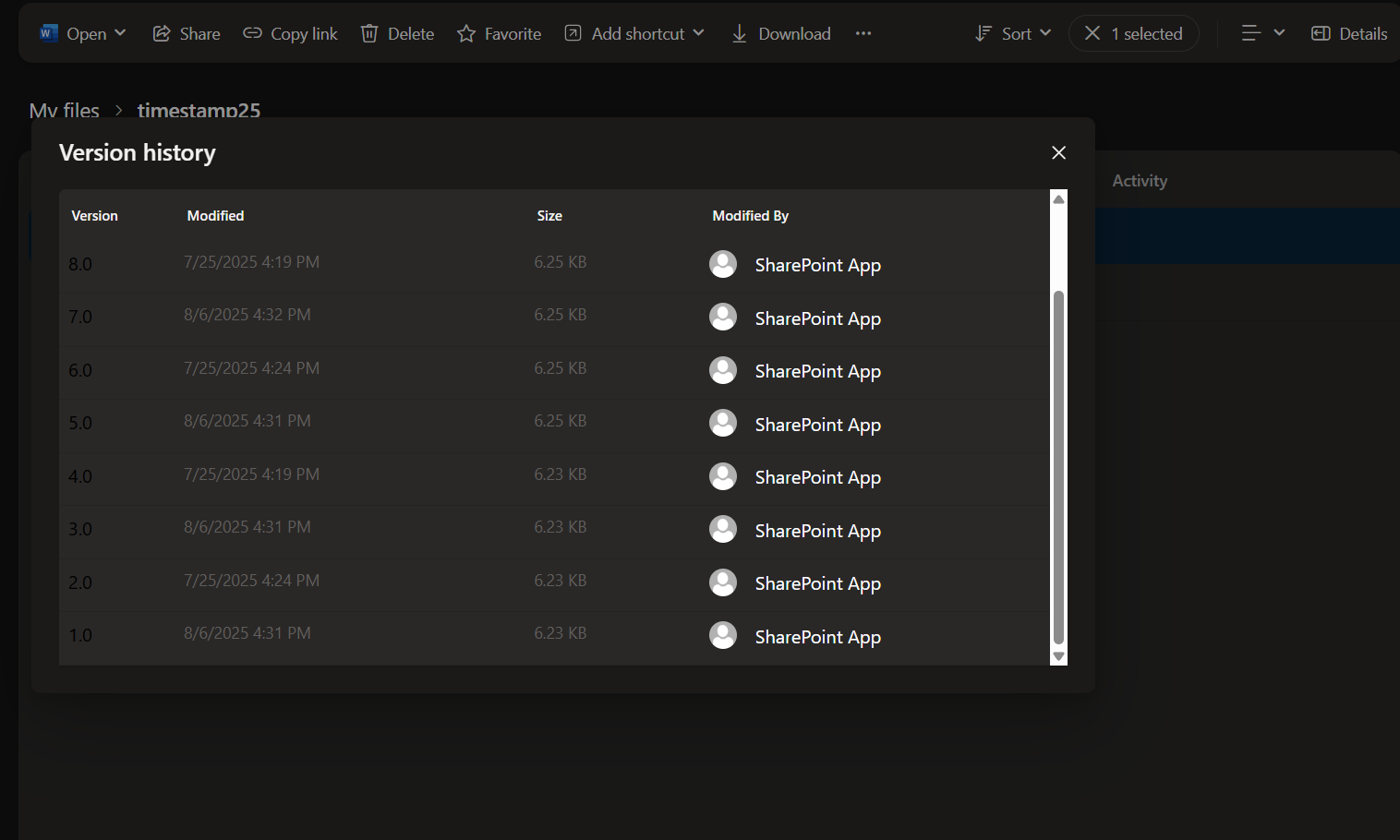The image size is (1400, 840).
Task: Select version 8.0 row
Action: tap(555, 265)
